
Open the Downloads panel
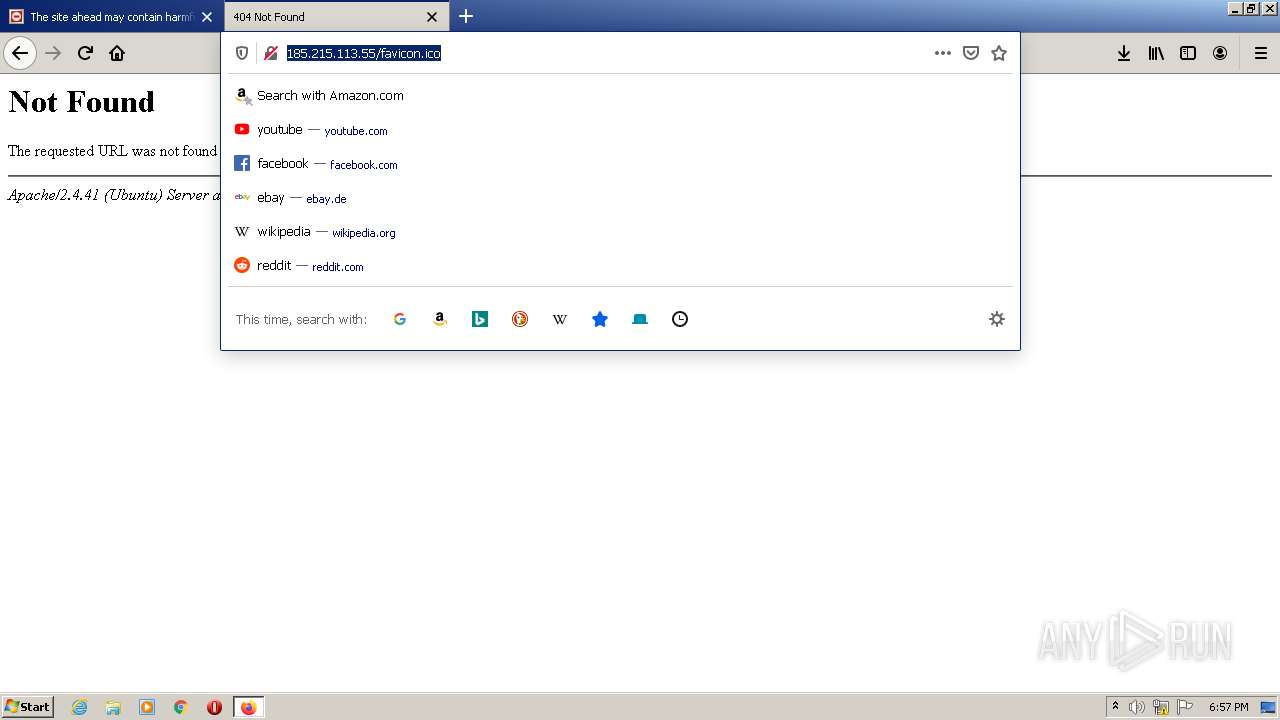pyautogui.click(x=1124, y=53)
